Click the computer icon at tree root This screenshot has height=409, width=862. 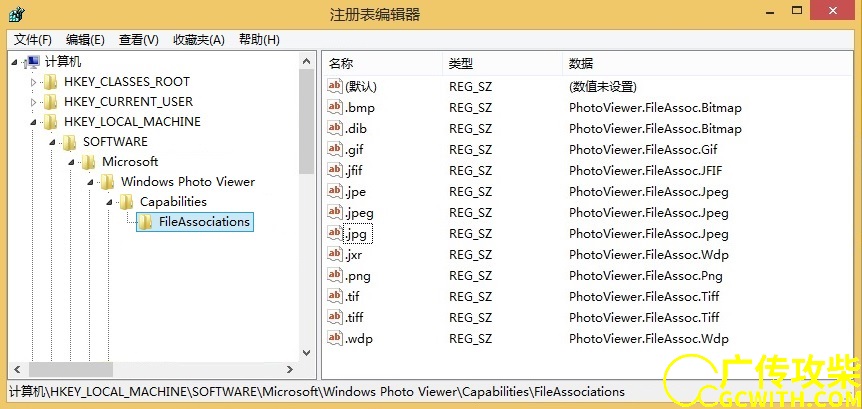32,62
